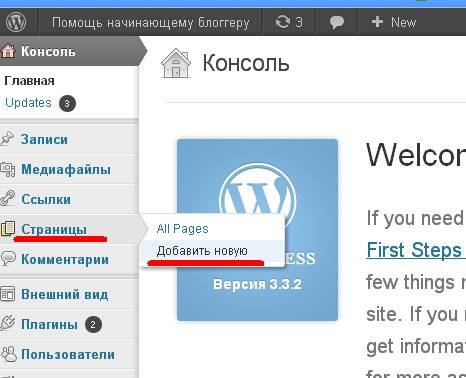Click the users icon for Пользователи
Image resolution: width=466 pixels, height=378 pixels.
[8, 354]
